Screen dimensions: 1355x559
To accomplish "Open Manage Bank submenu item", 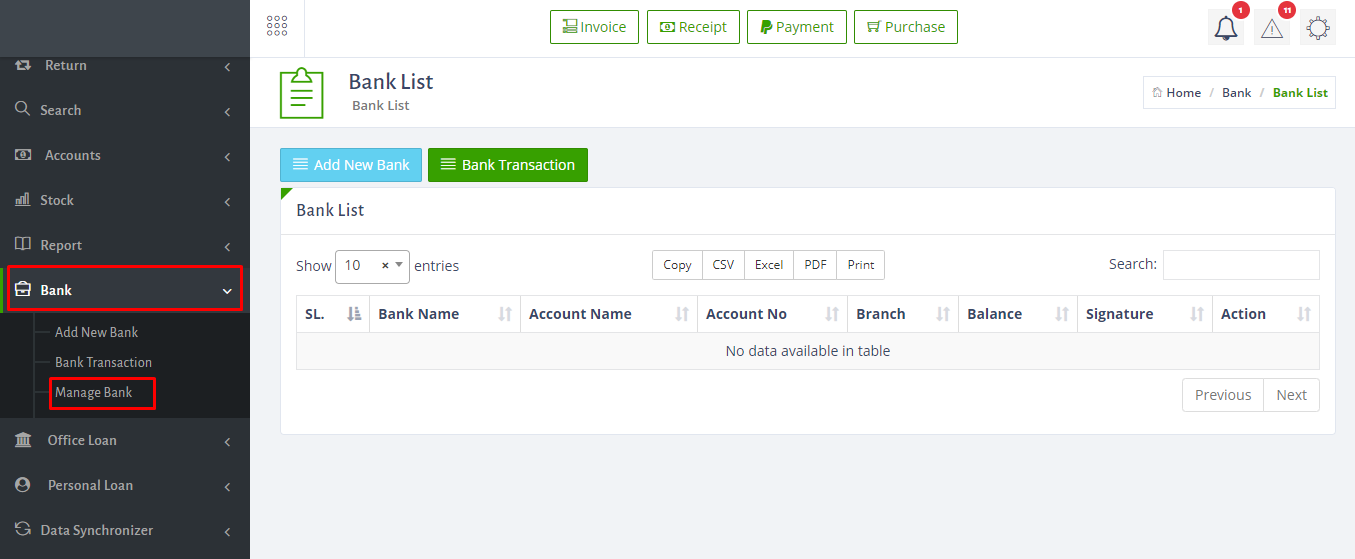I will click(x=94, y=392).
